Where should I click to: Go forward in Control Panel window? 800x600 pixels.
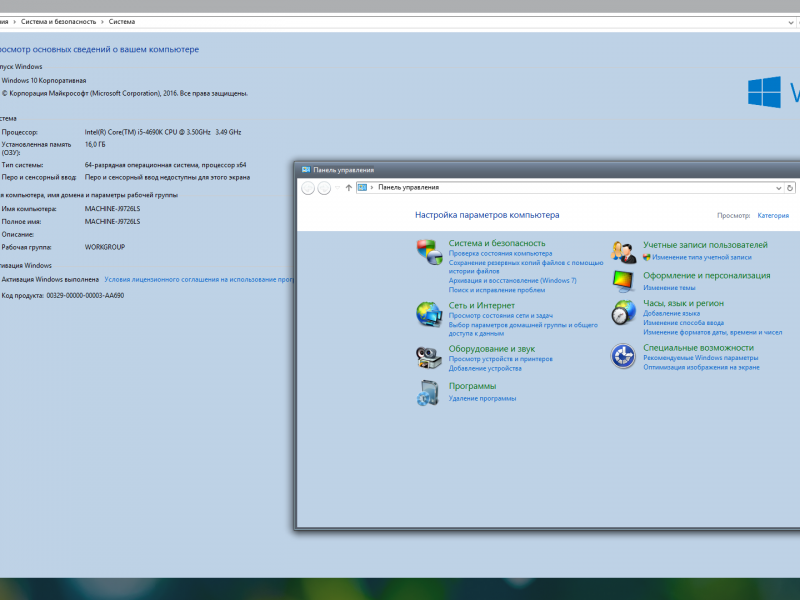coord(324,188)
